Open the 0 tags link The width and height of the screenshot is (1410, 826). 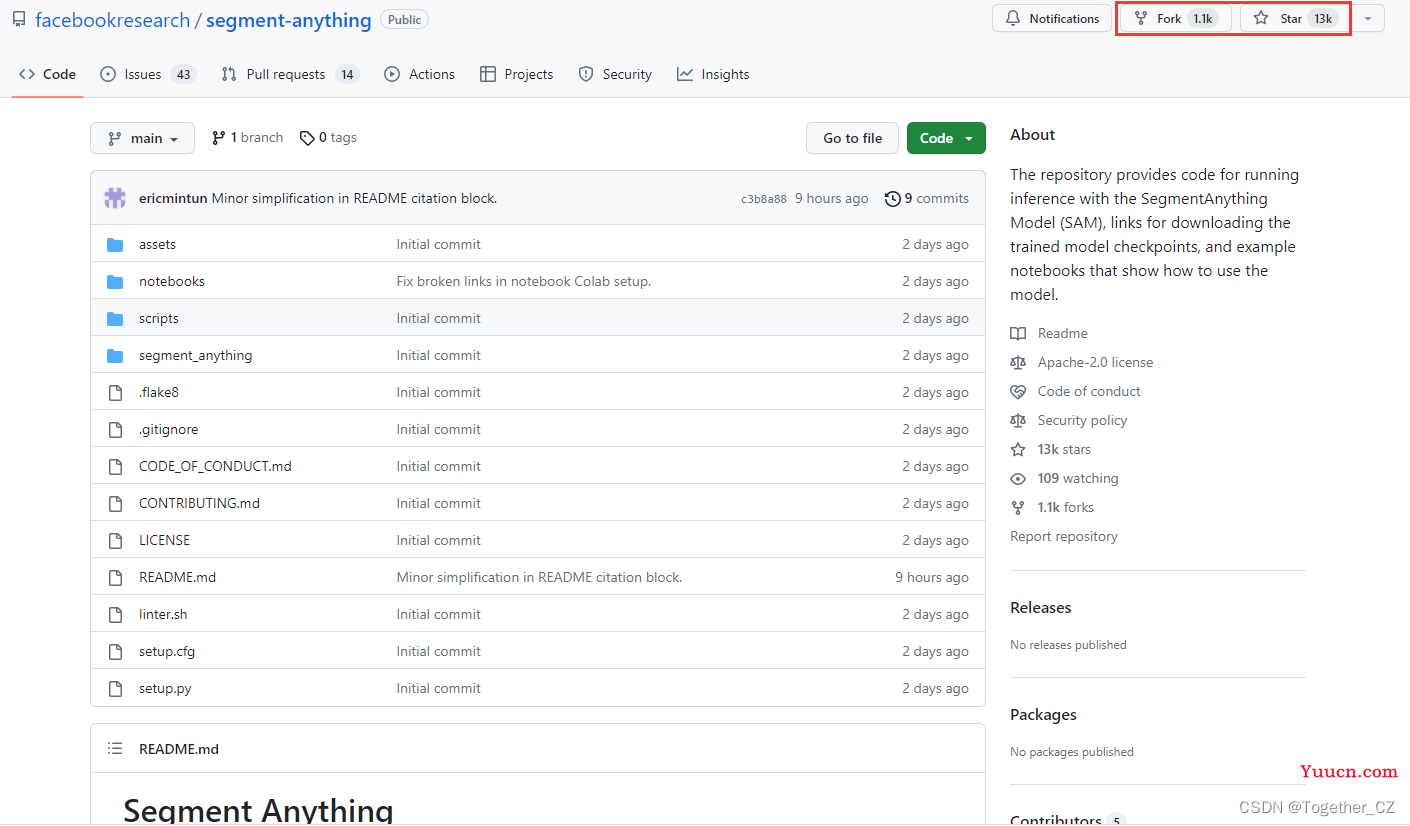pos(328,138)
